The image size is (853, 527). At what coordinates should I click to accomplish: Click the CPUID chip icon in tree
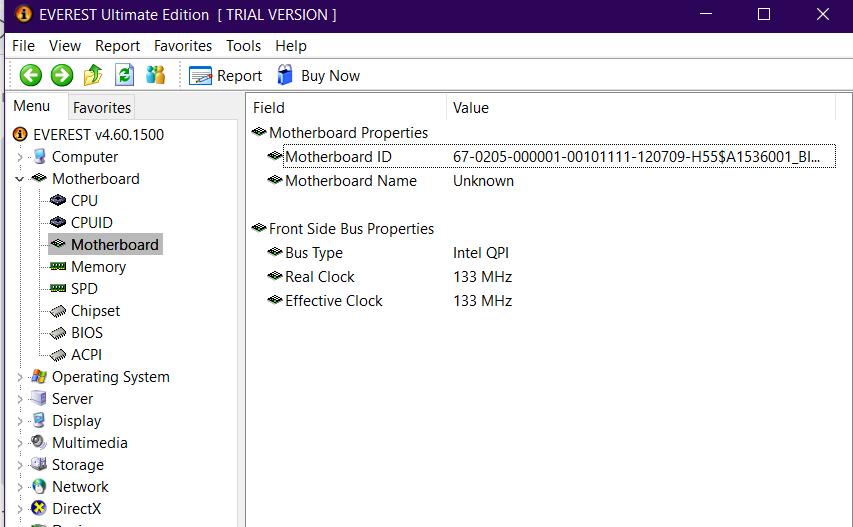[x=58, y=222]
